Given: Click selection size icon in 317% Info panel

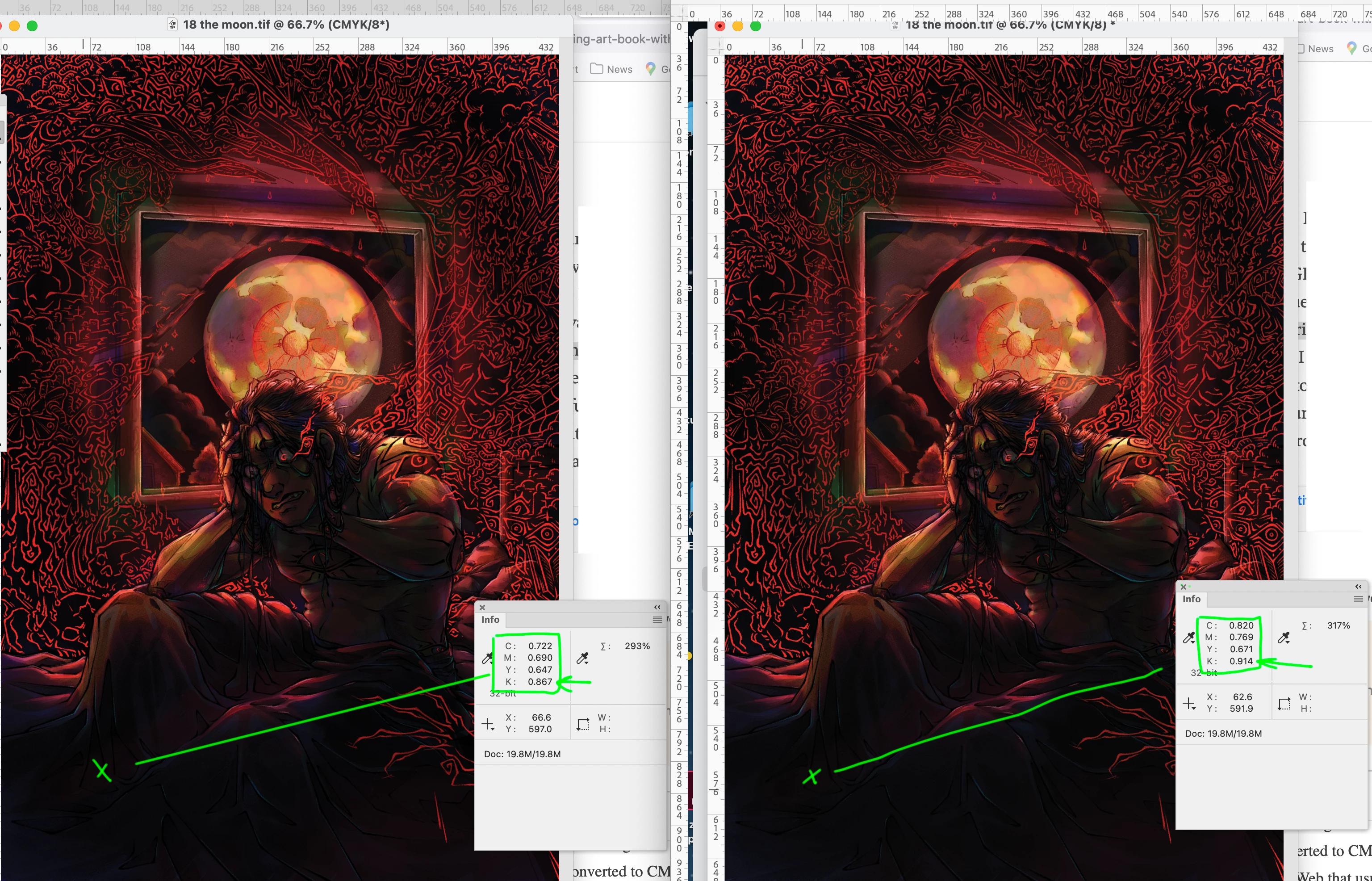Looking at the screenshot, I should pyautogui.click(x=1284, y=704).
